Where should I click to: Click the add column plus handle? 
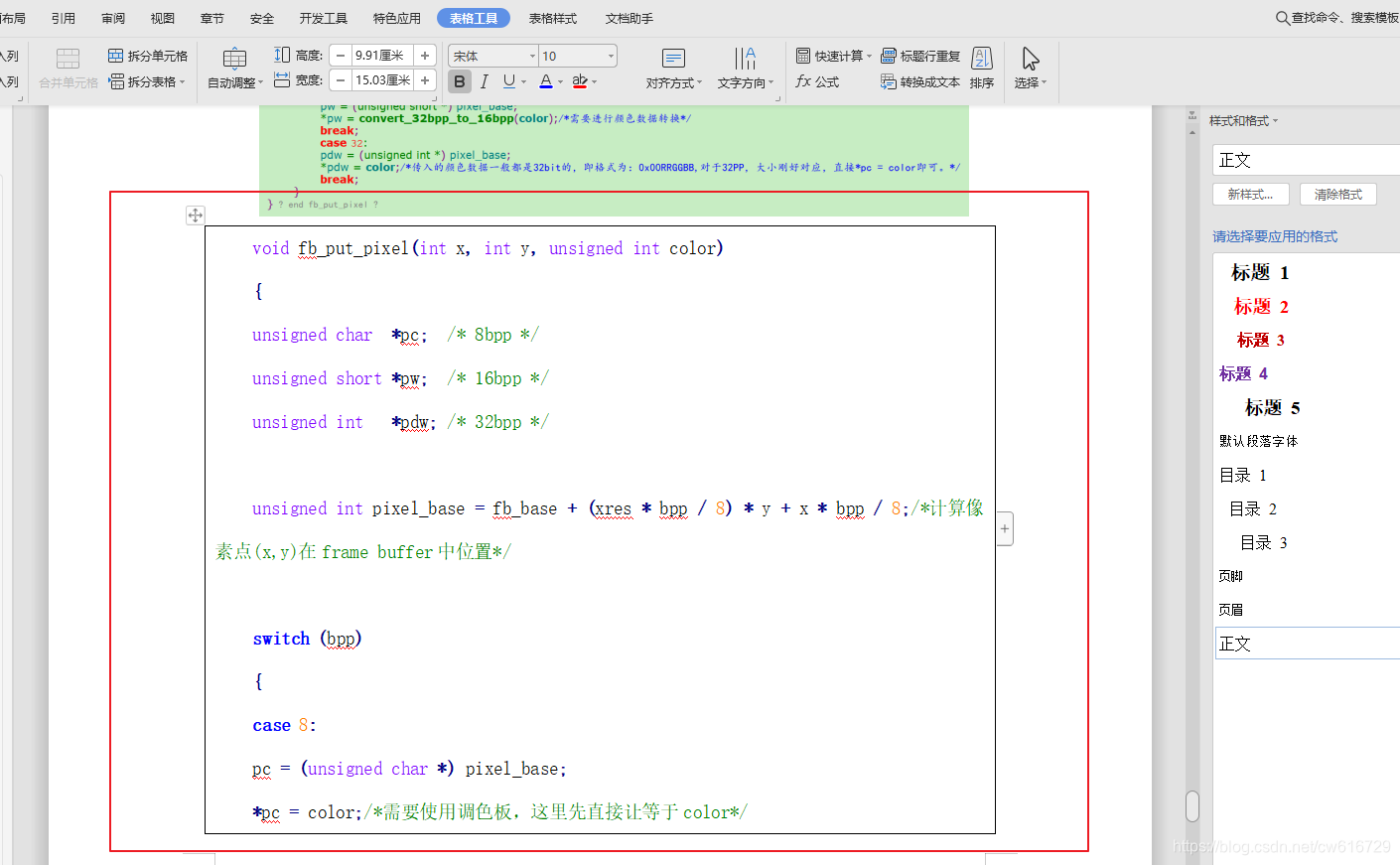1005,528
